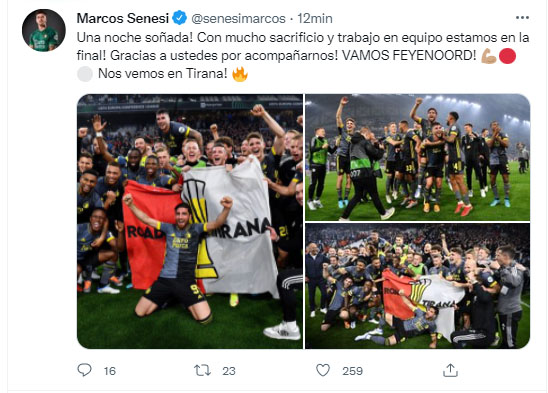Viewport: 548px width, 393px height.
Task: Click the red circle emoji
Action: coord(507,56)
